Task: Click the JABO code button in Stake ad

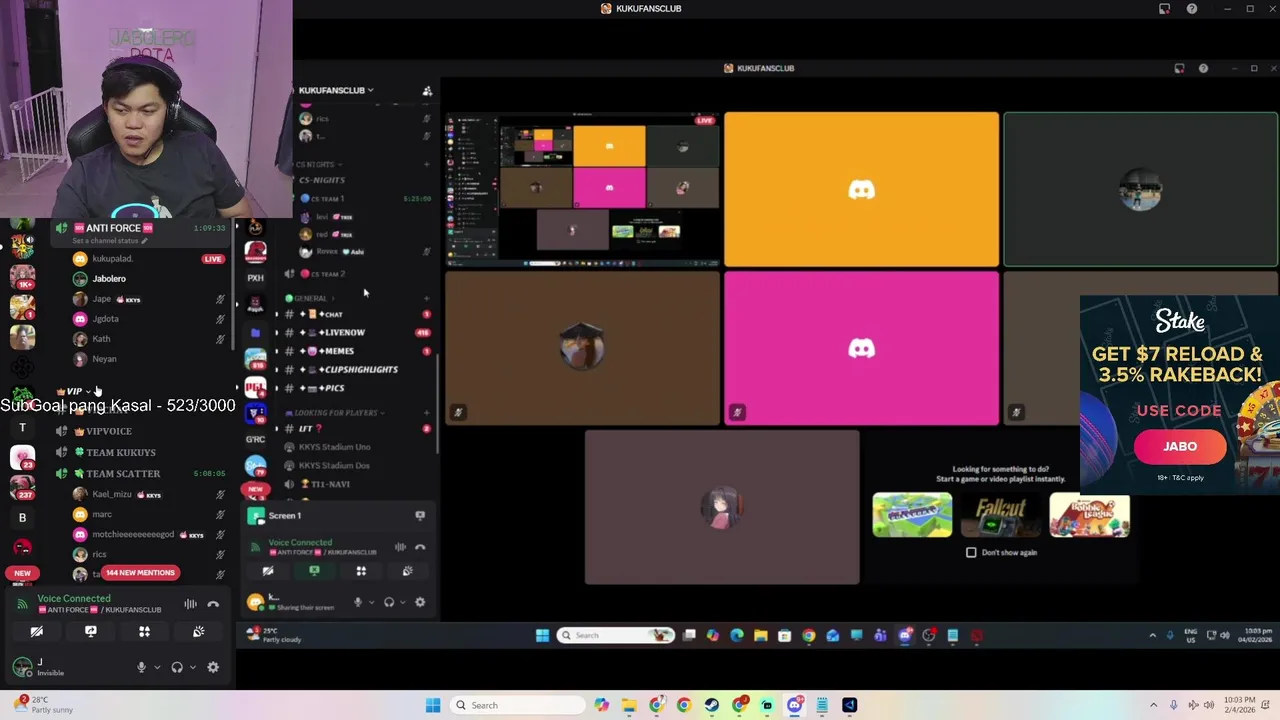Action: (x=1180, y=447)
